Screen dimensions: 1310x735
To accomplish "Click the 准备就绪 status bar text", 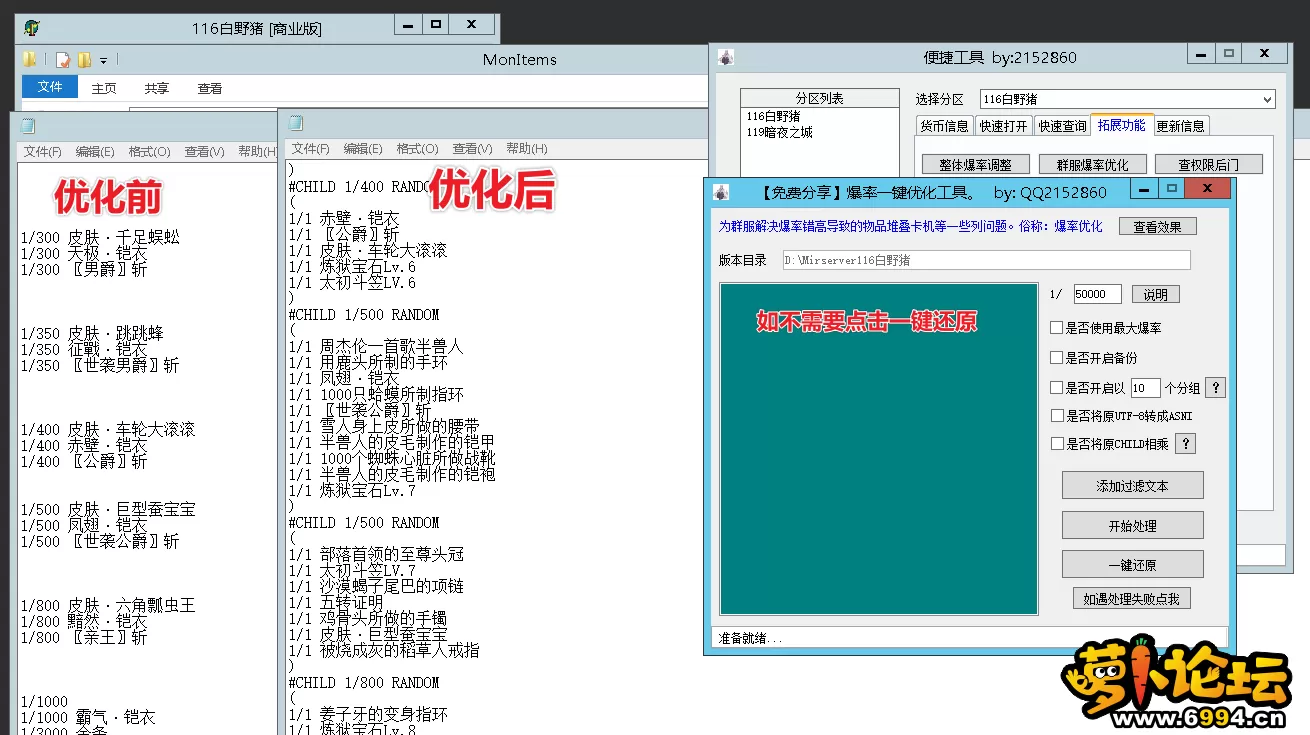I will point(749,637).
